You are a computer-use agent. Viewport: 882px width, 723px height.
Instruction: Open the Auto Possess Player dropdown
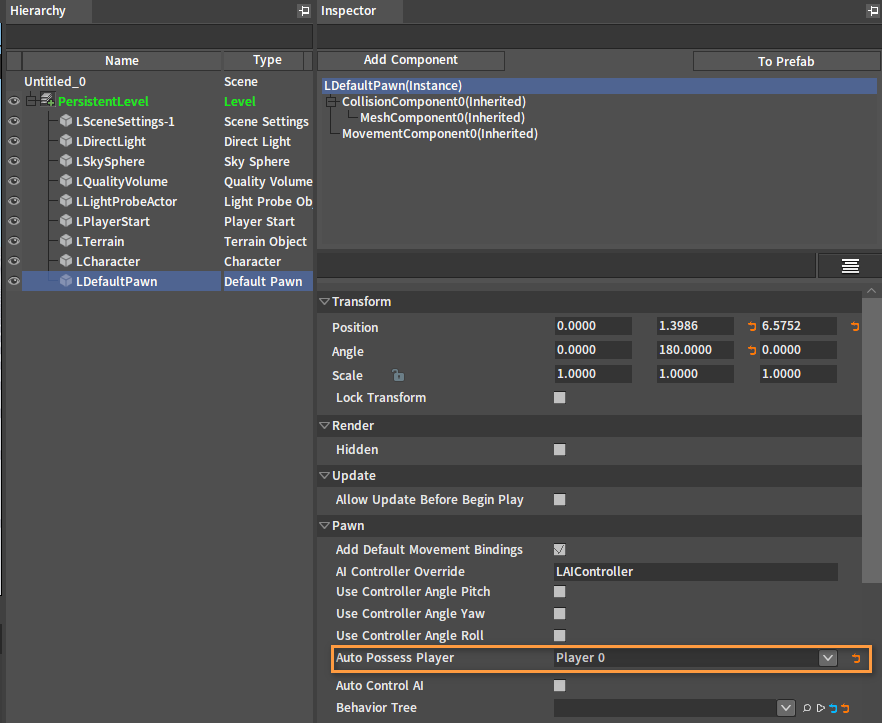point(827,658)
